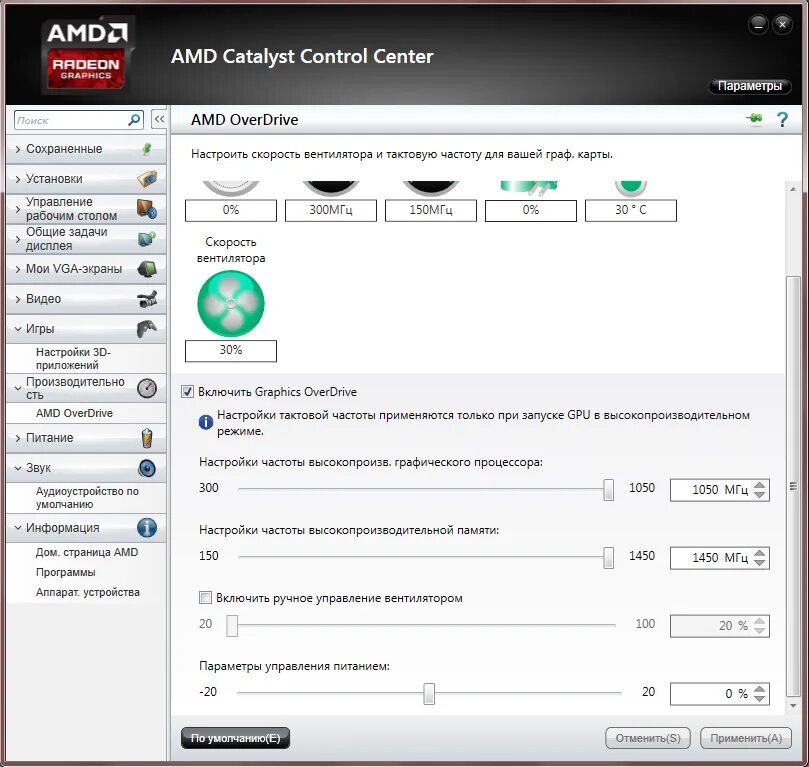Open Аудиоустройство по умолчанию page
The height and width of the screenshot is (767, 809).
tap(87, 498)
